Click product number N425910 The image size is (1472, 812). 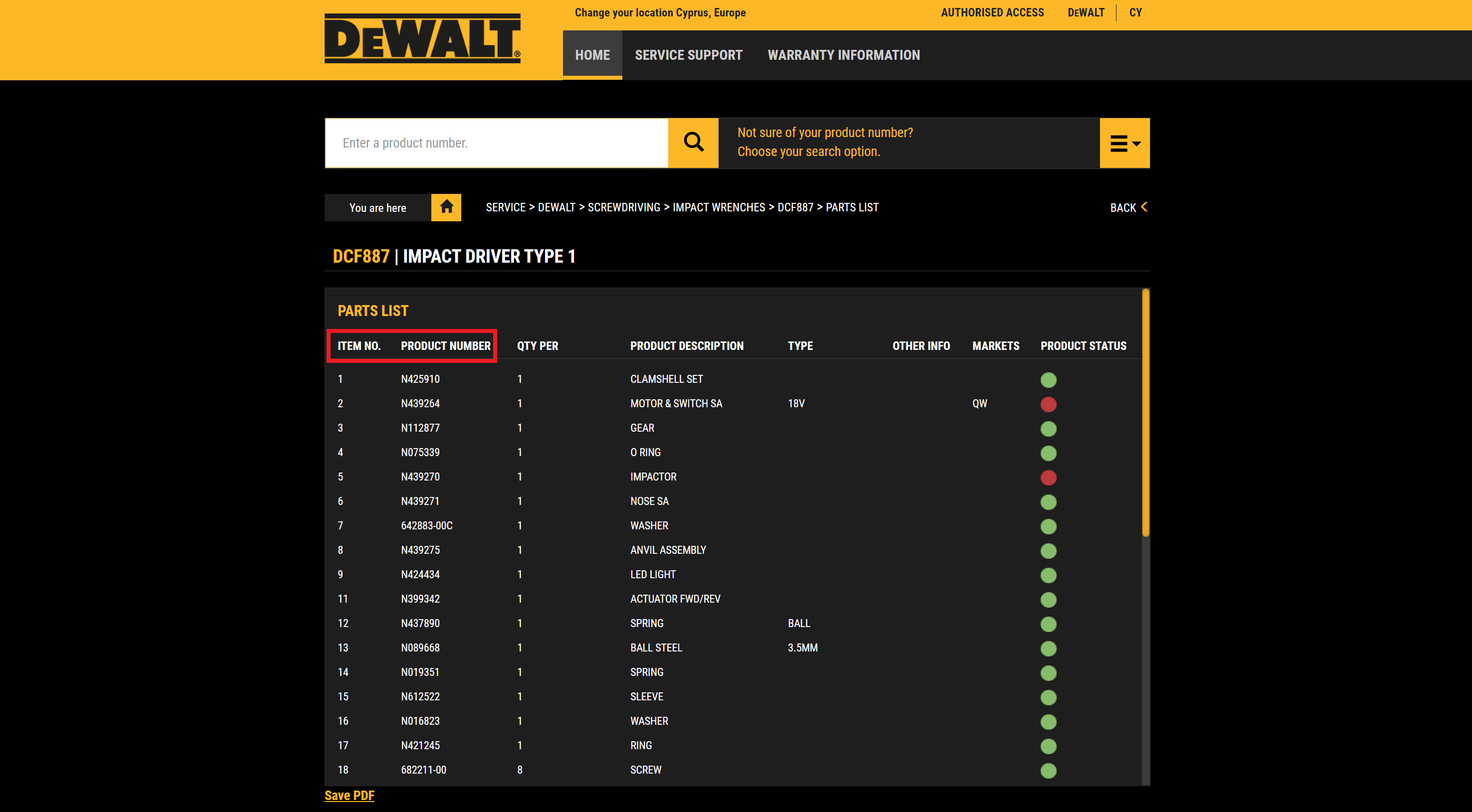420,379
